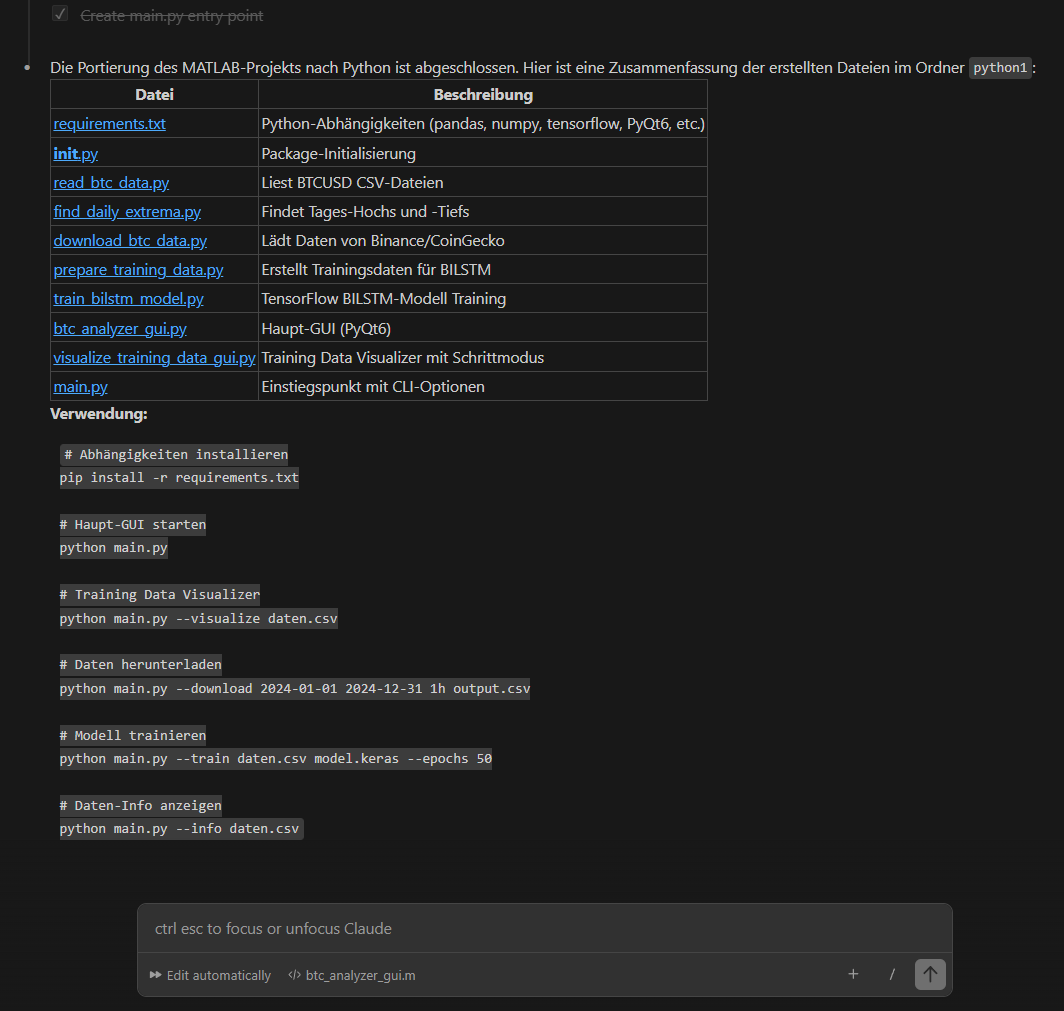Click the slash commands icon
Screen dimensions: 1064x1011
[891, 974]
